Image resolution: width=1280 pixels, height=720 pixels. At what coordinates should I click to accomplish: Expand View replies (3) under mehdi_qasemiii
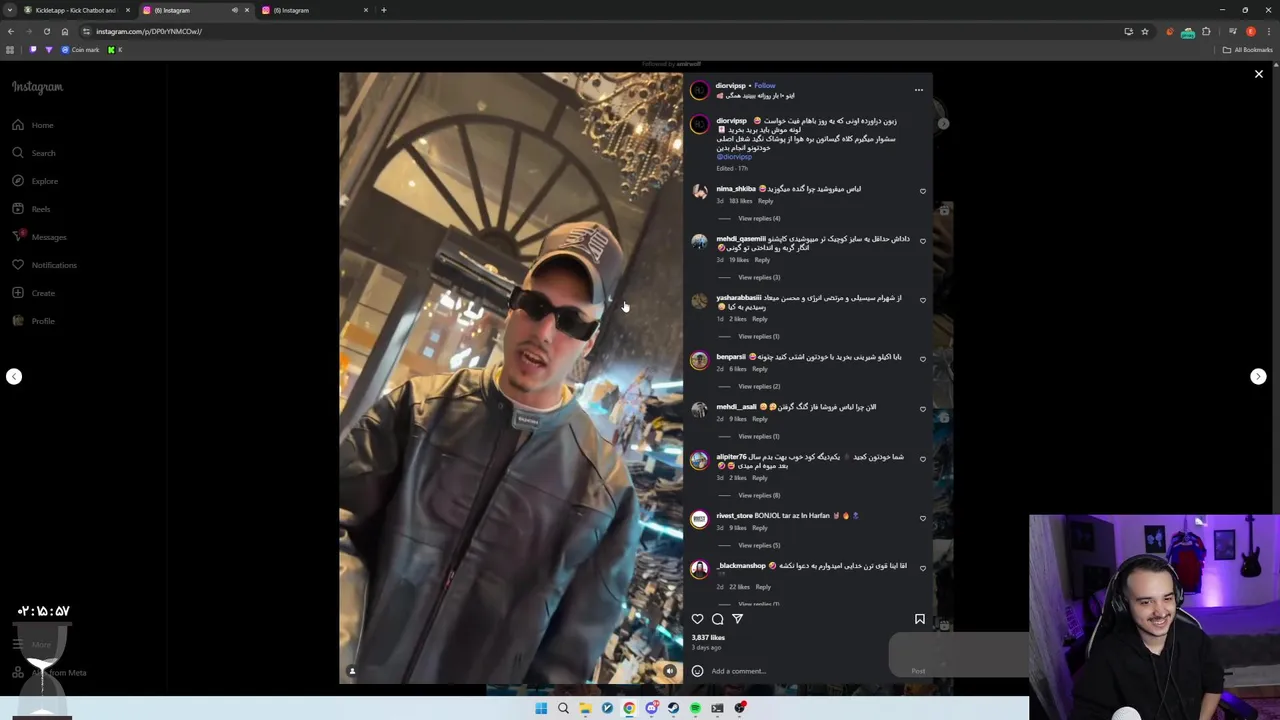(759, 277)
